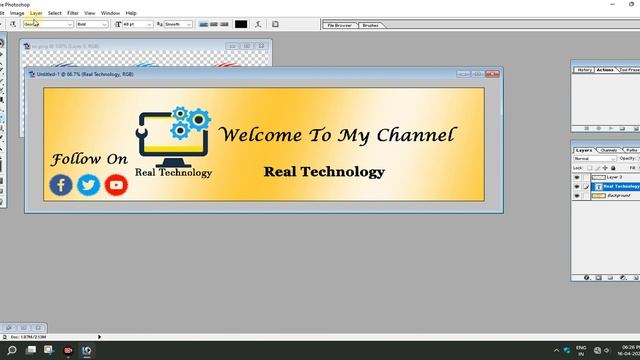Screen dimensions: 640x360
Task: Open the anti-aliasing Smooth dropdown
Action: point(178,24)
